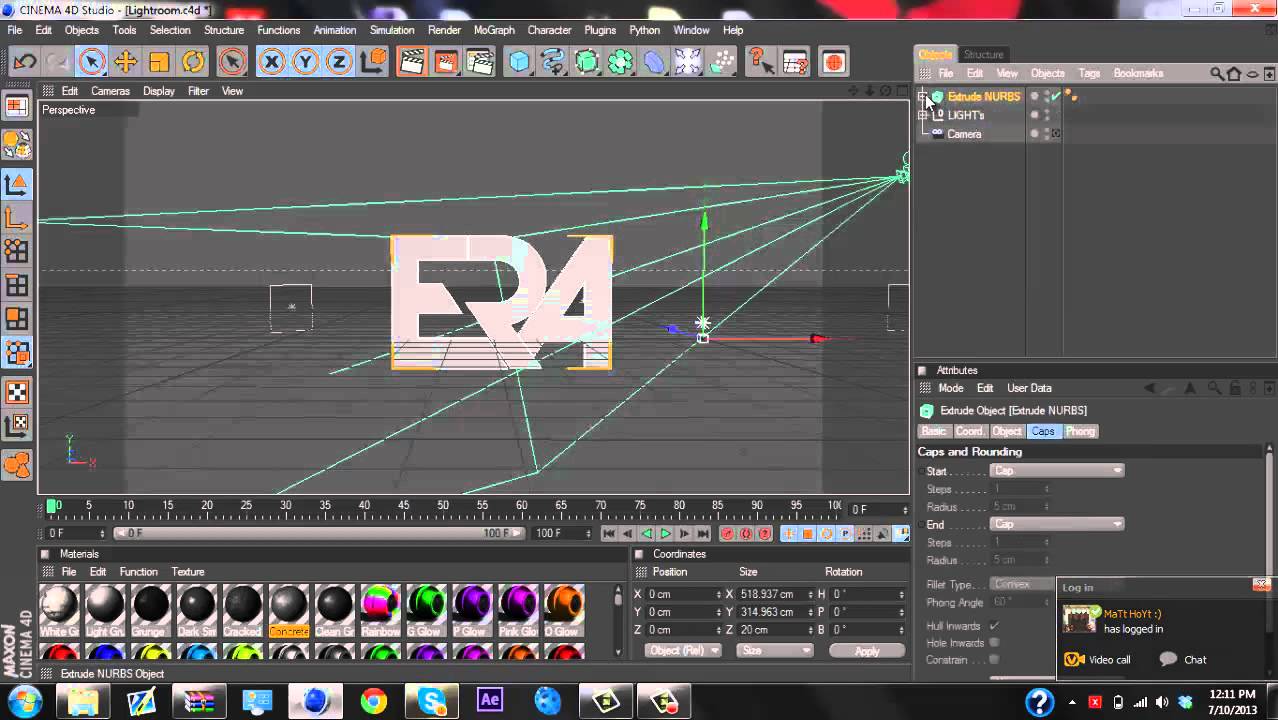Open the light objects icon

tap(722, 62)
